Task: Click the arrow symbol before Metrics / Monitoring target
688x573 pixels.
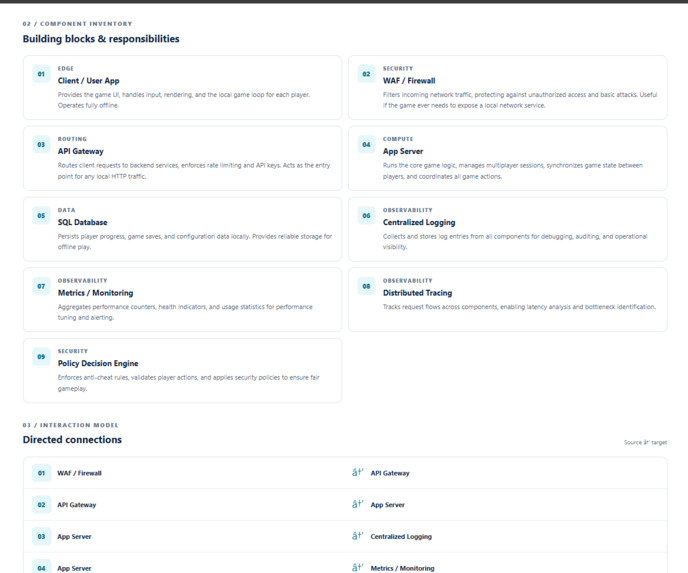Action: click(358, 567)
